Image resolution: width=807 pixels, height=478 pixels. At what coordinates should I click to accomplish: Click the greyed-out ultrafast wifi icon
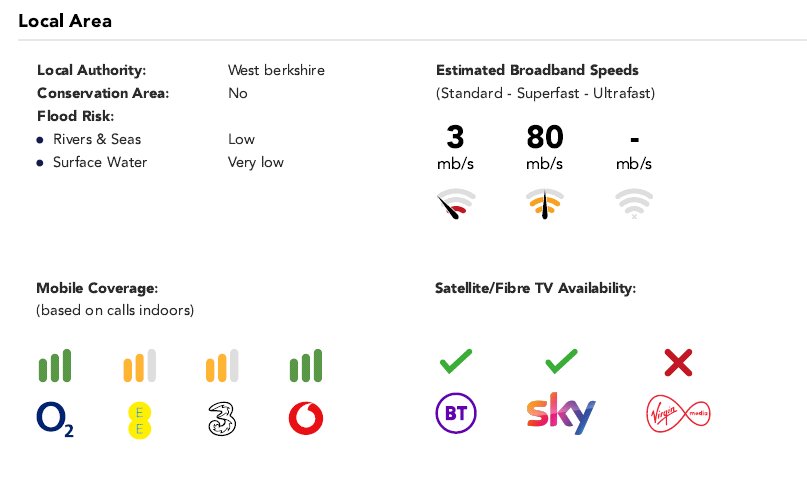[634, 204]
